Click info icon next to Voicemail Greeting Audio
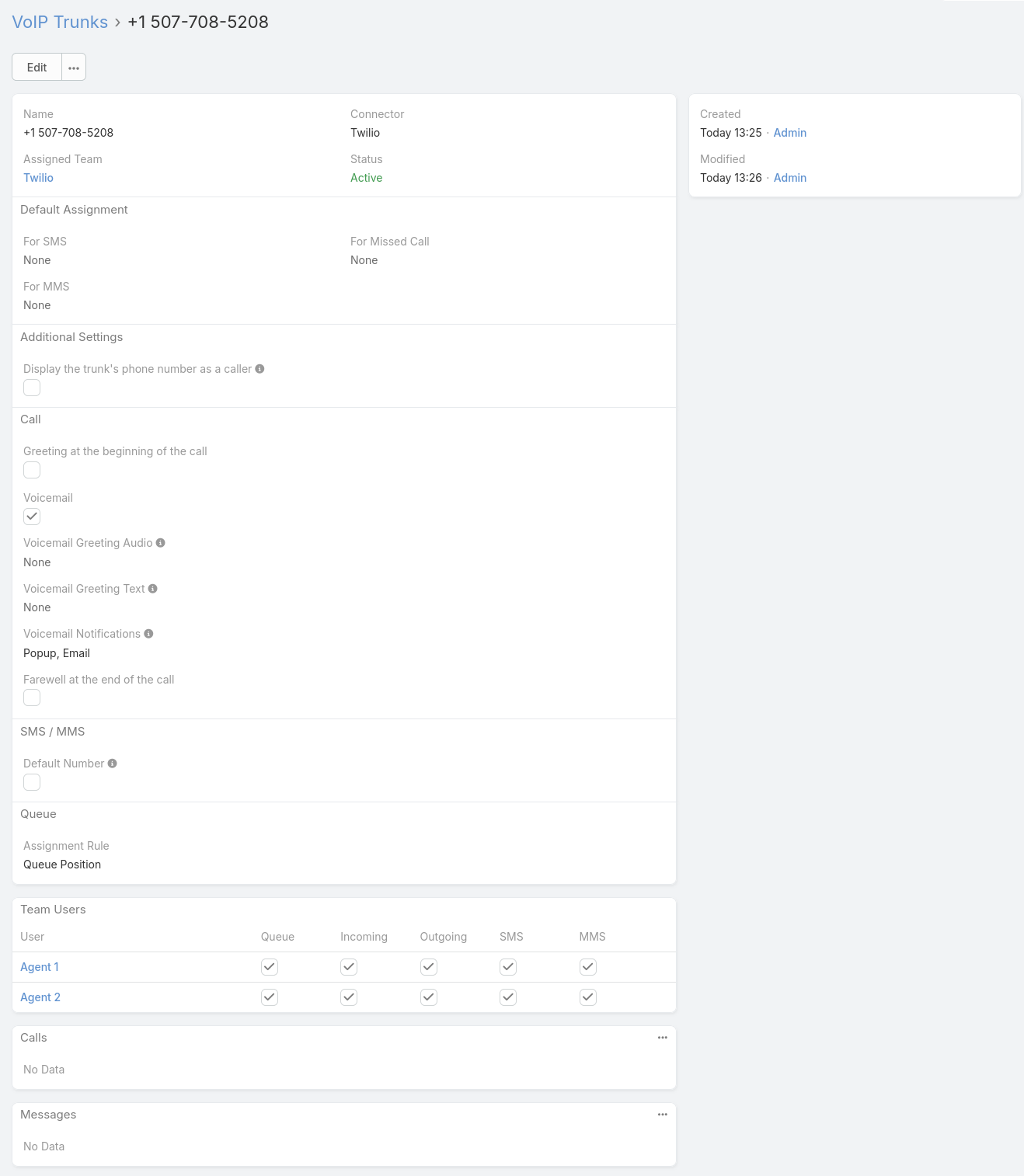 (161, 542)
